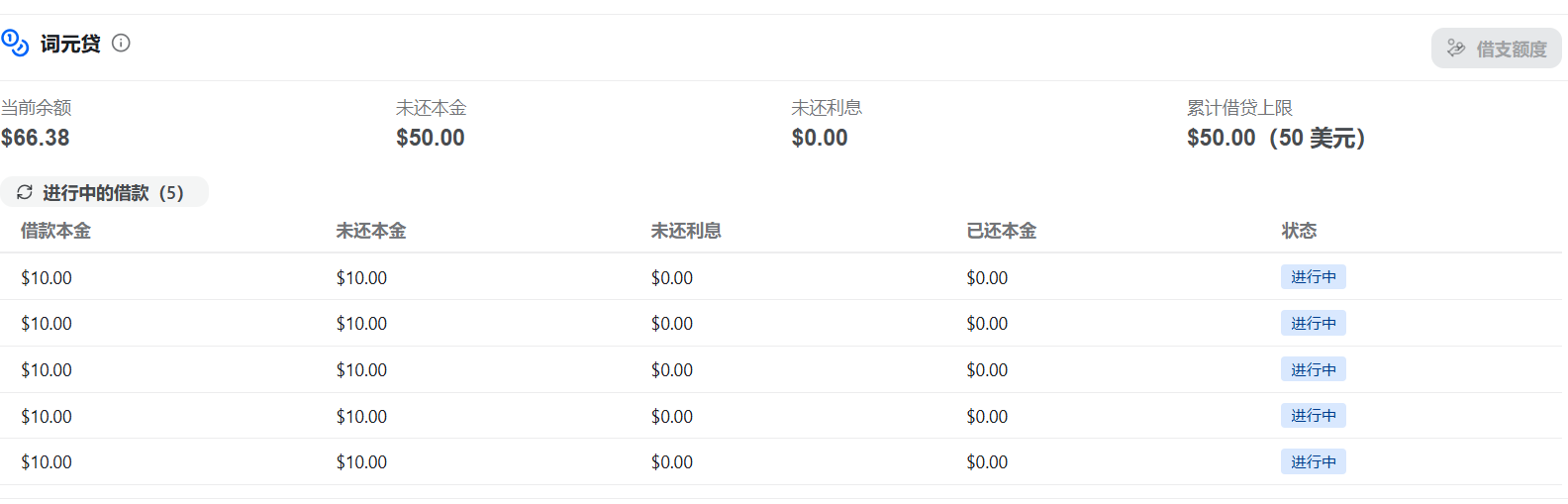Click the 借支额度 button
Screen dimensions: 1568x504
pos(1496,49)
